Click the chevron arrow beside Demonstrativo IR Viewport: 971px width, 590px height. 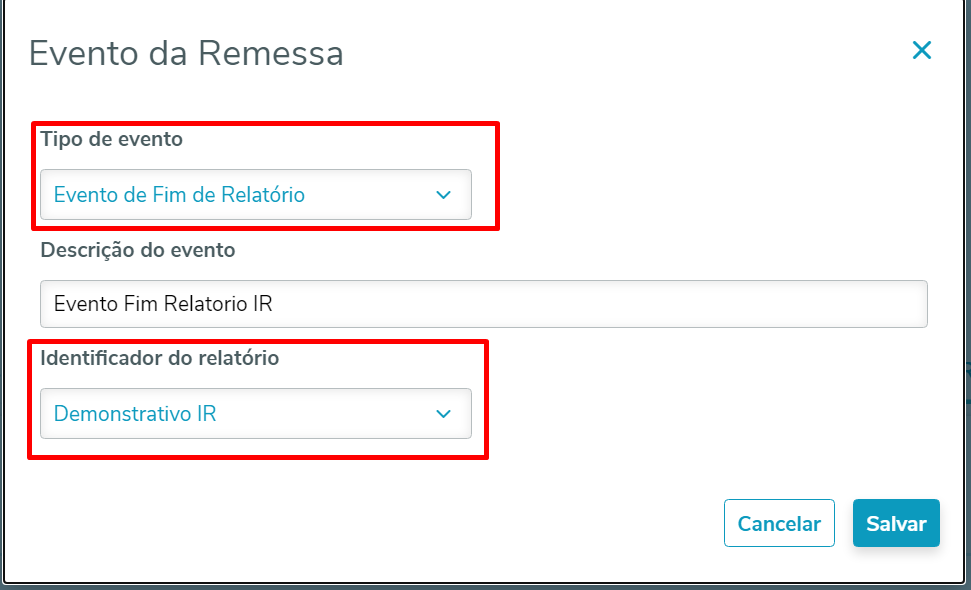click(x=444, y=414)
